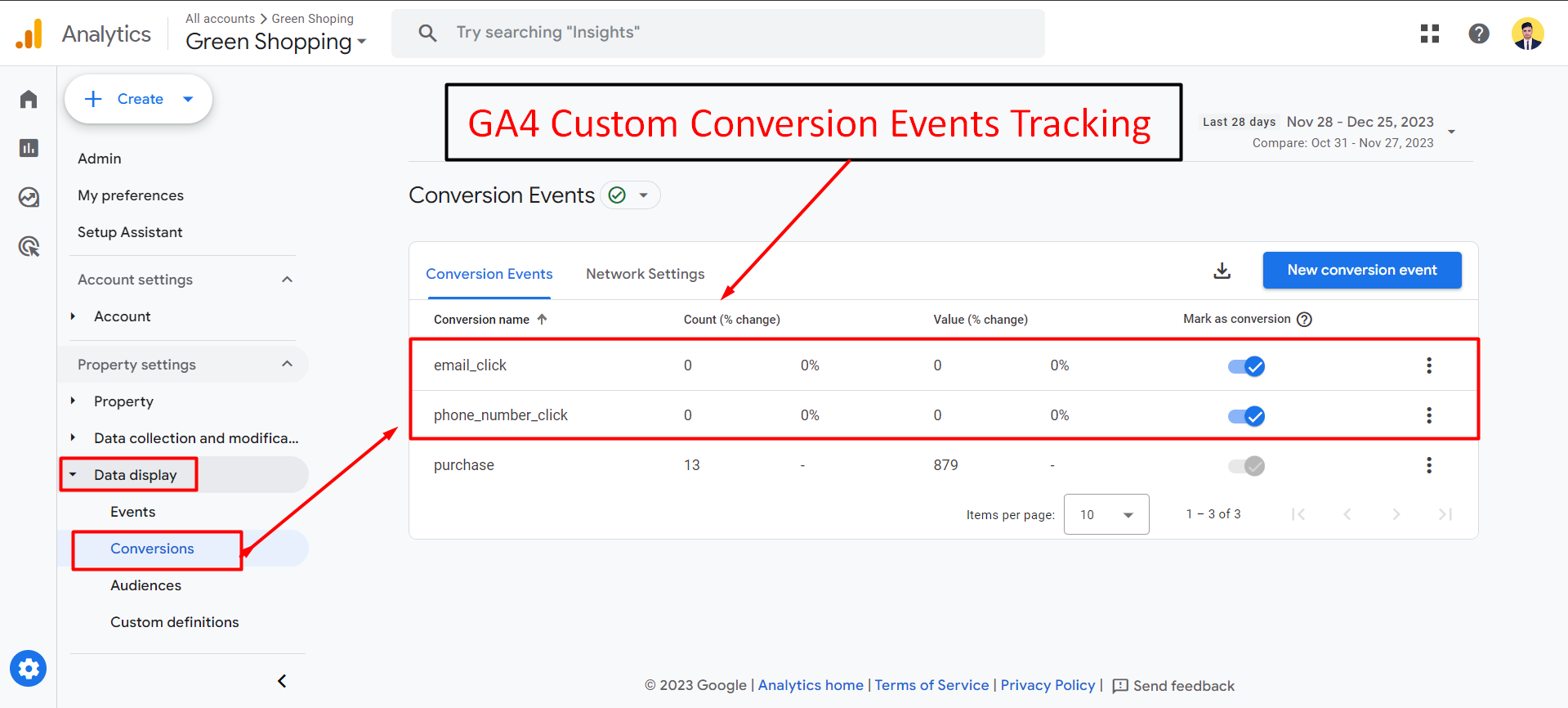Switch to the Network Settings tab

645,274
